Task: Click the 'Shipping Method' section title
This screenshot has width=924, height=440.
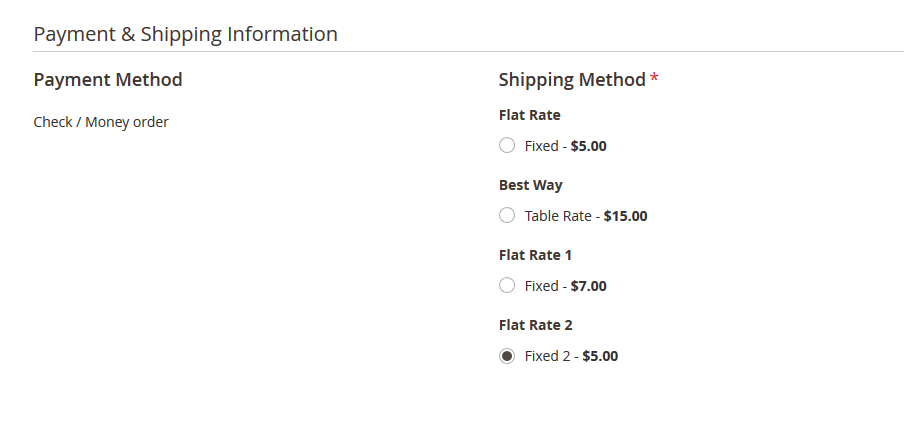Action: (x=572, y=80)
